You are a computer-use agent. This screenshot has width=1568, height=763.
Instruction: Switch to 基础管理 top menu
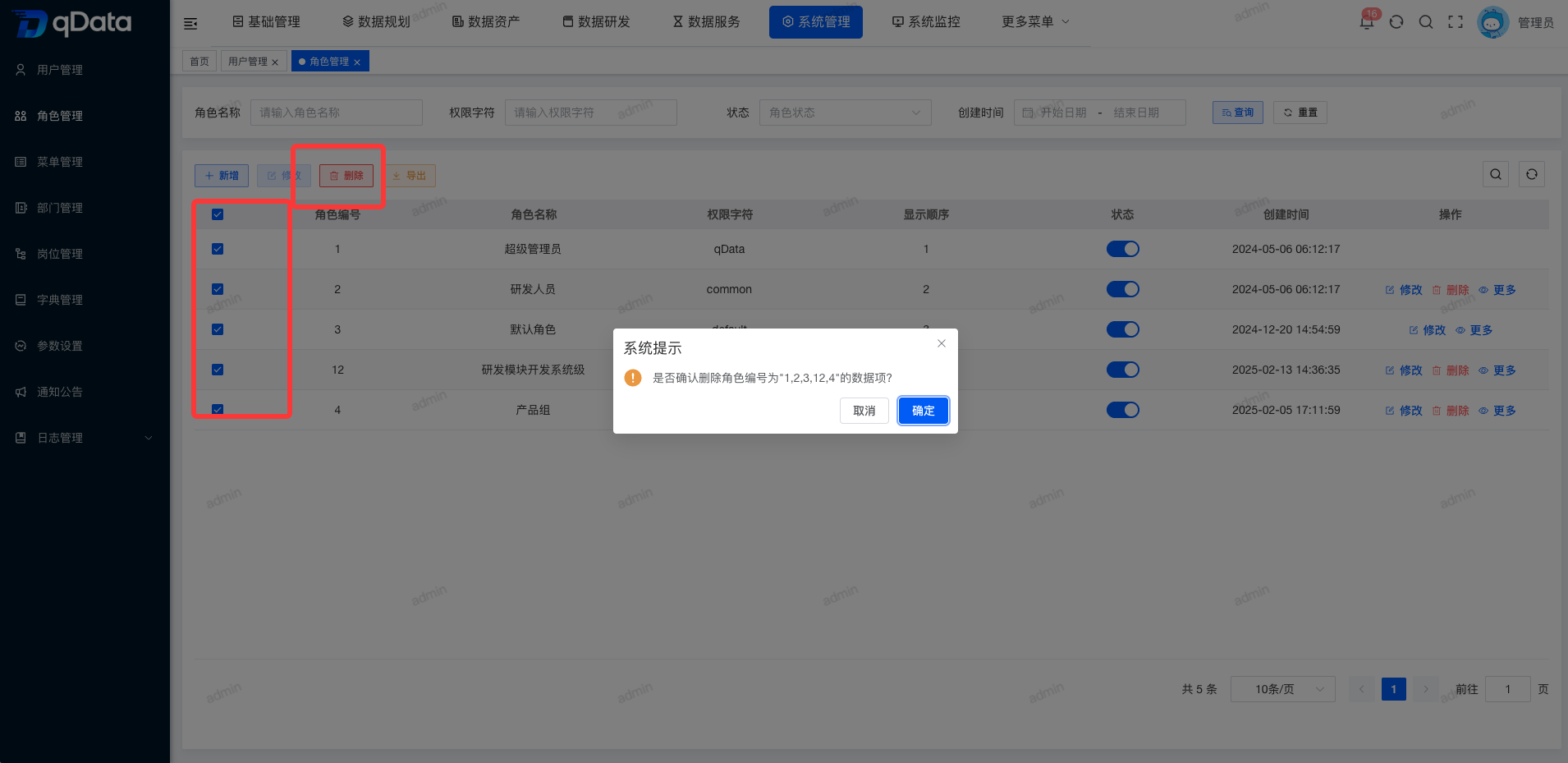266,22
